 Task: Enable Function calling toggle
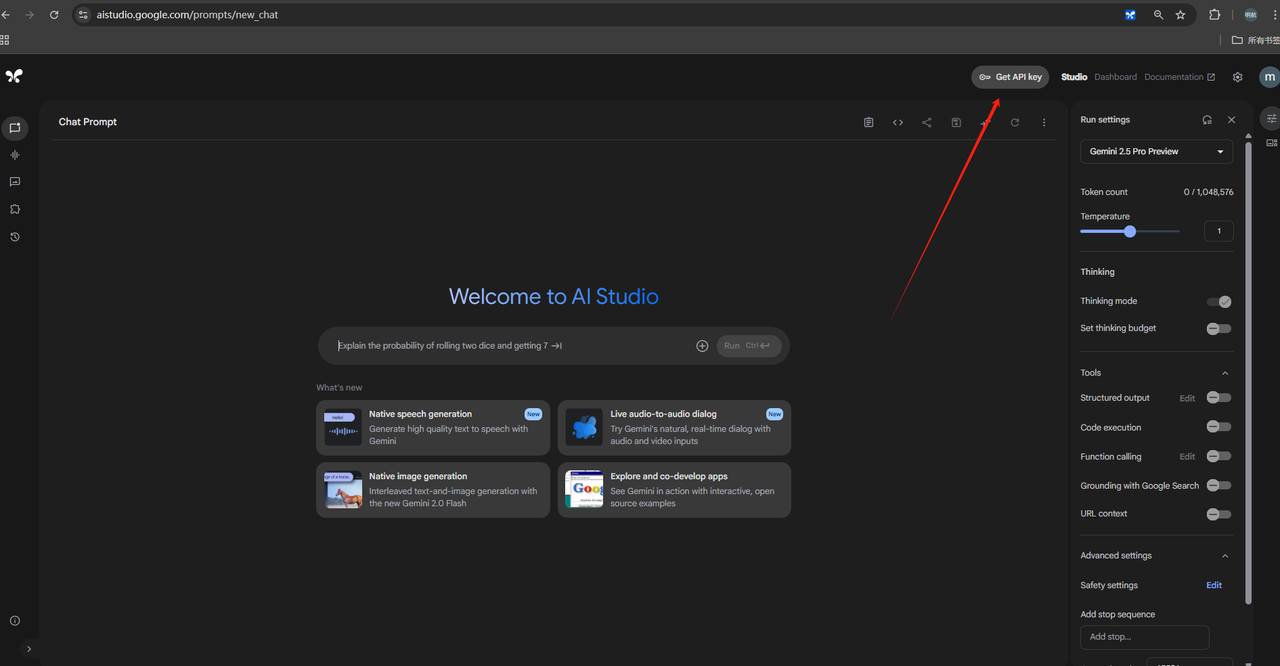[x=1218, y=456]
